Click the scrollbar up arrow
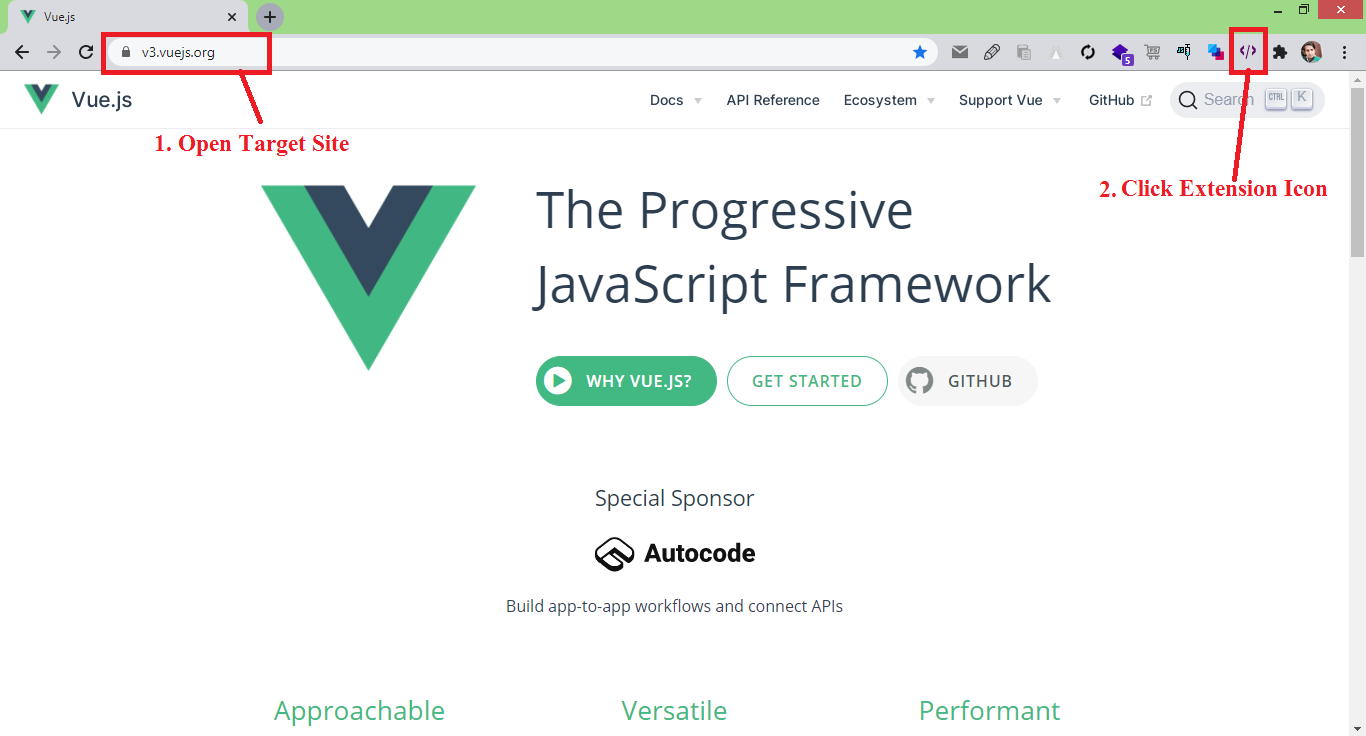The image size is (1366, 736). click(x=1358, y=79)
